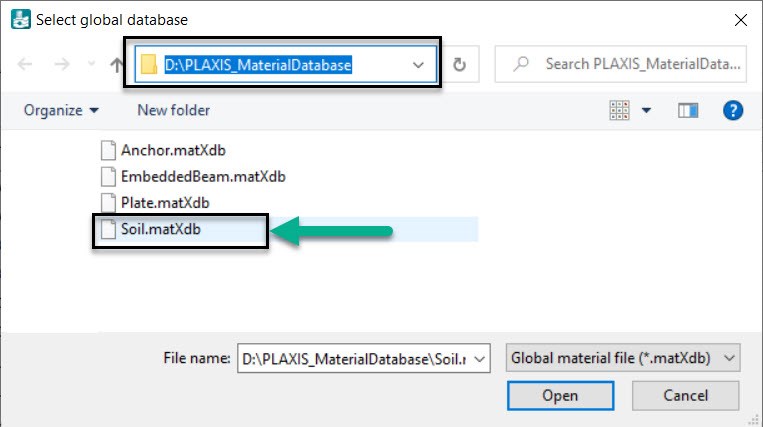The width and height of the screenshot is (763, 427).
Task: Click the change view icon
Action: pos(619,110)
